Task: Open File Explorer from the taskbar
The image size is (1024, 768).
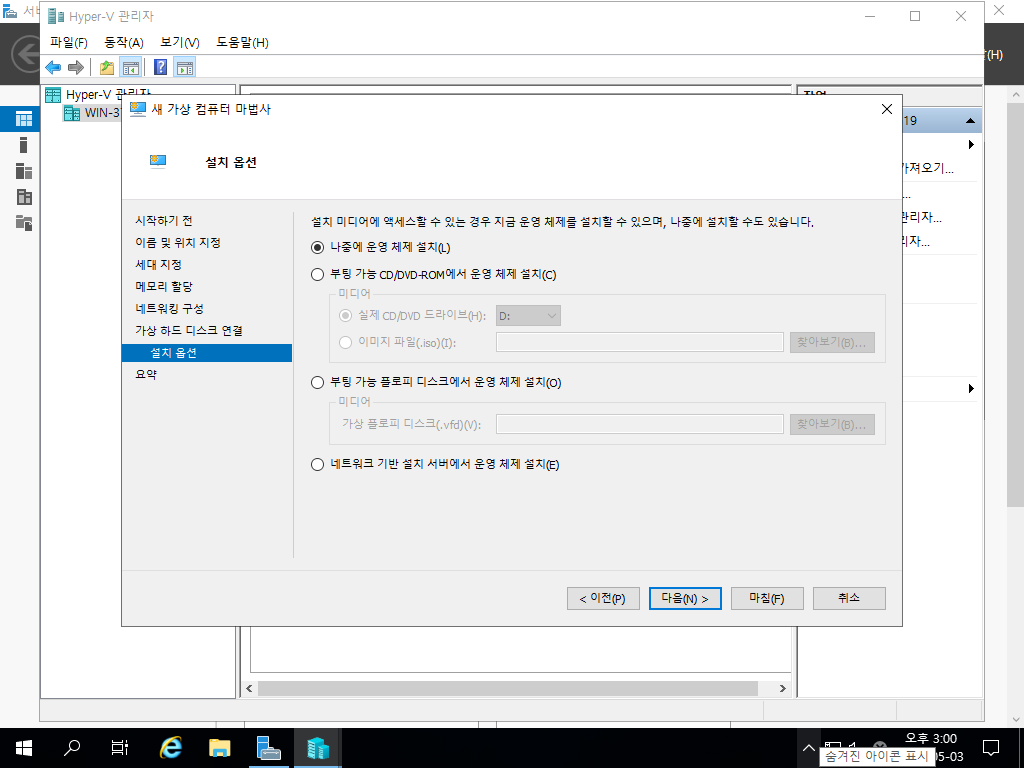Action: pyautogui.click(x=219, y=748)
